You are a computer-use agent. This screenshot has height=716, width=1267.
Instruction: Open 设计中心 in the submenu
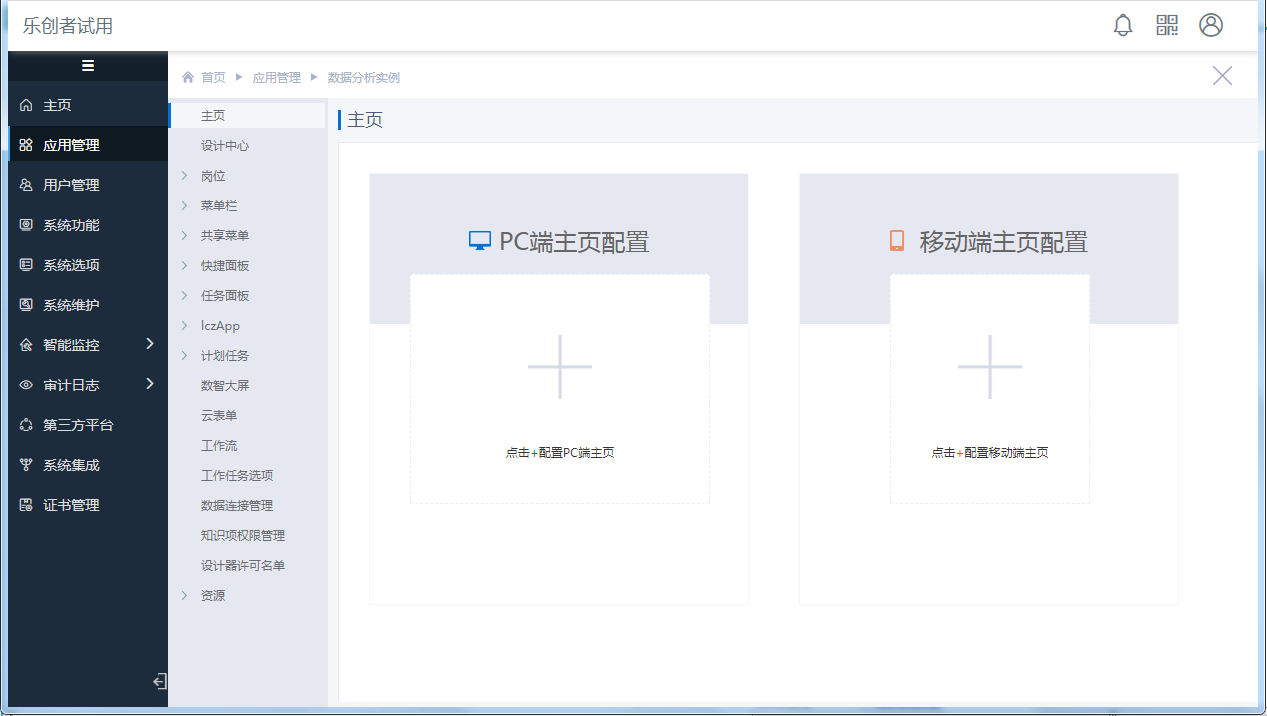tap(225, 146)
